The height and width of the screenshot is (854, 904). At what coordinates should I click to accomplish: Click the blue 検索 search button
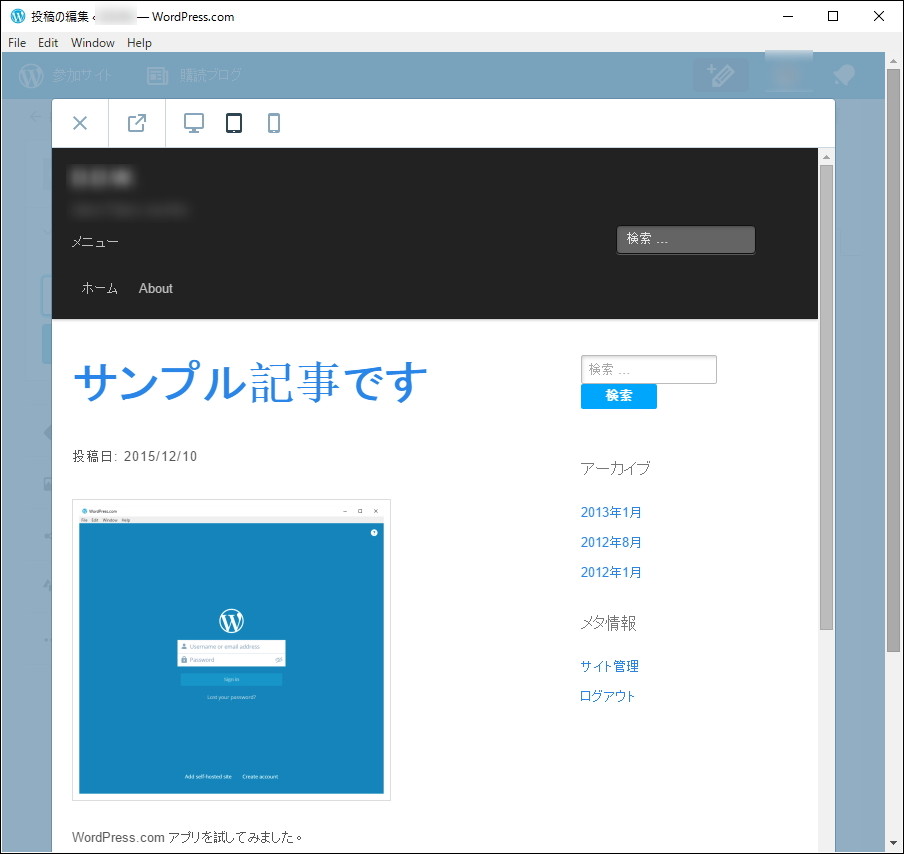coord(618,396)
